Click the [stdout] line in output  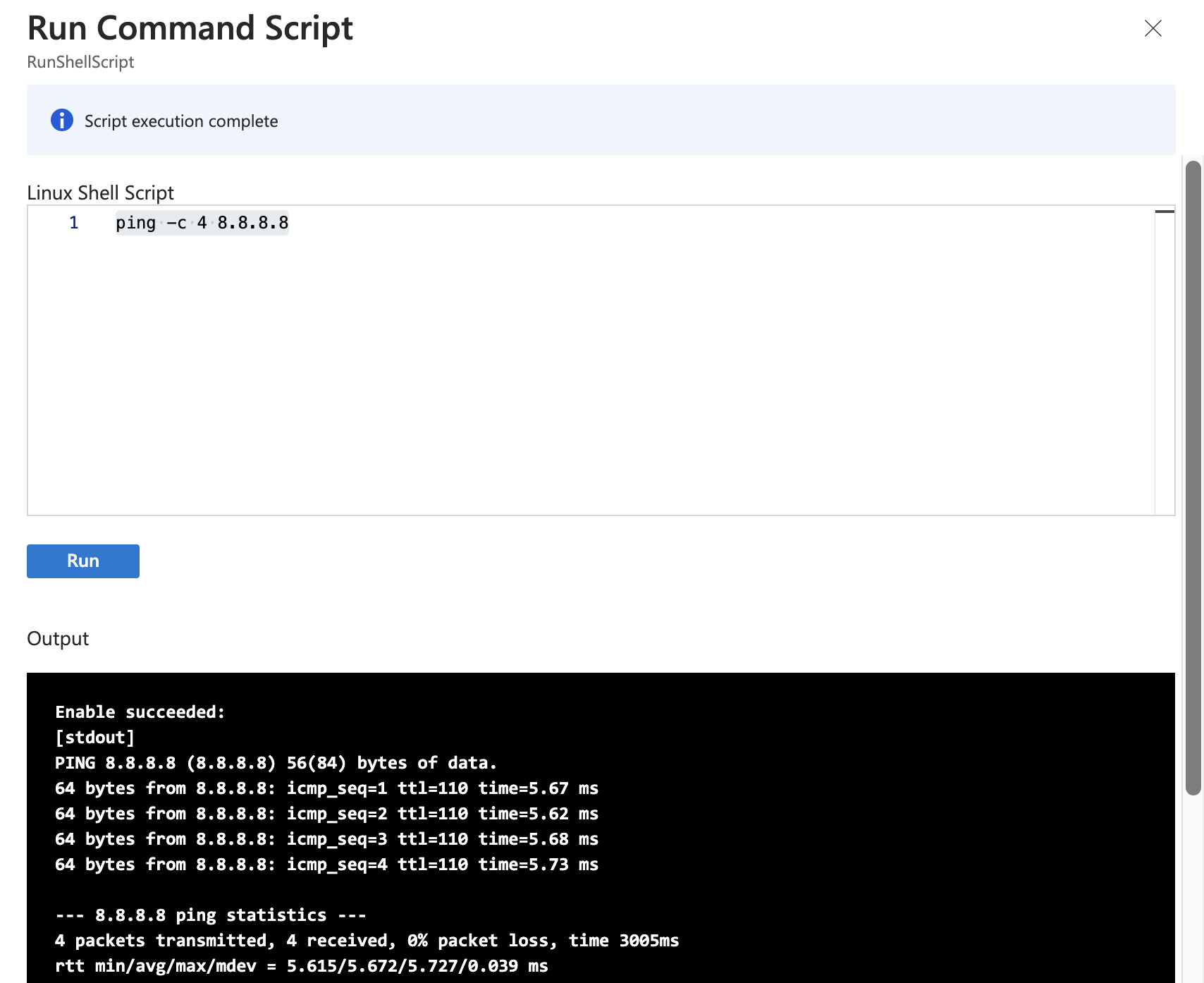click(94, 738)
